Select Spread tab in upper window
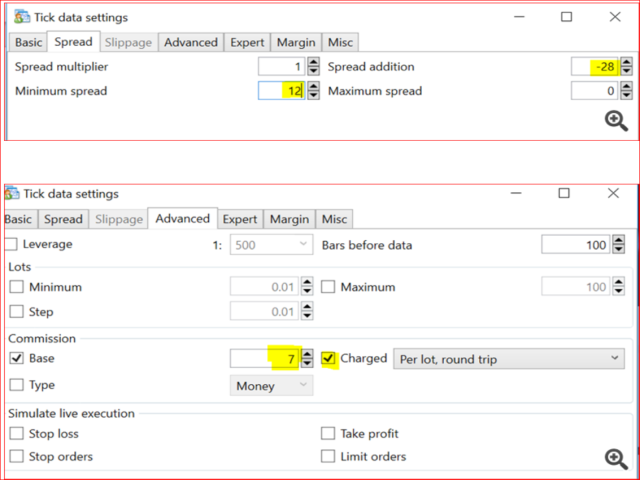Viewport: 640px width, 480px height. (x=73, y=42)
